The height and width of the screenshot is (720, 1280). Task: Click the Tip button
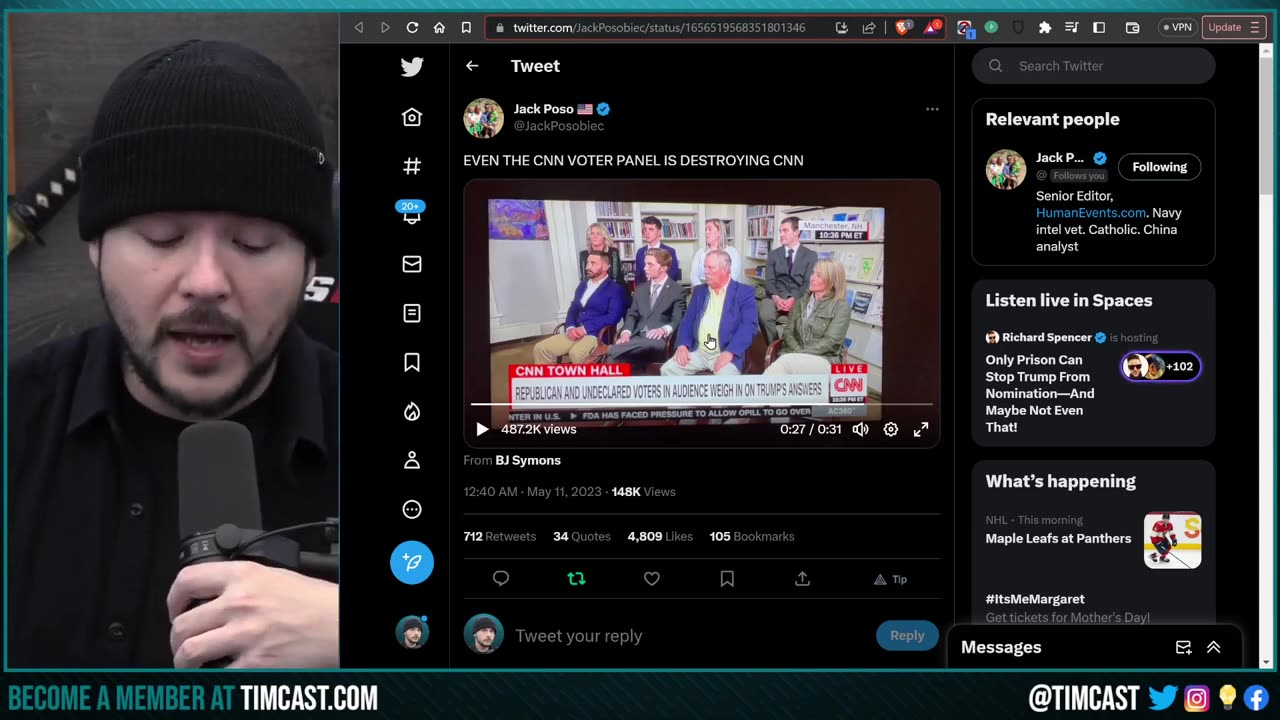coord(890,579)
